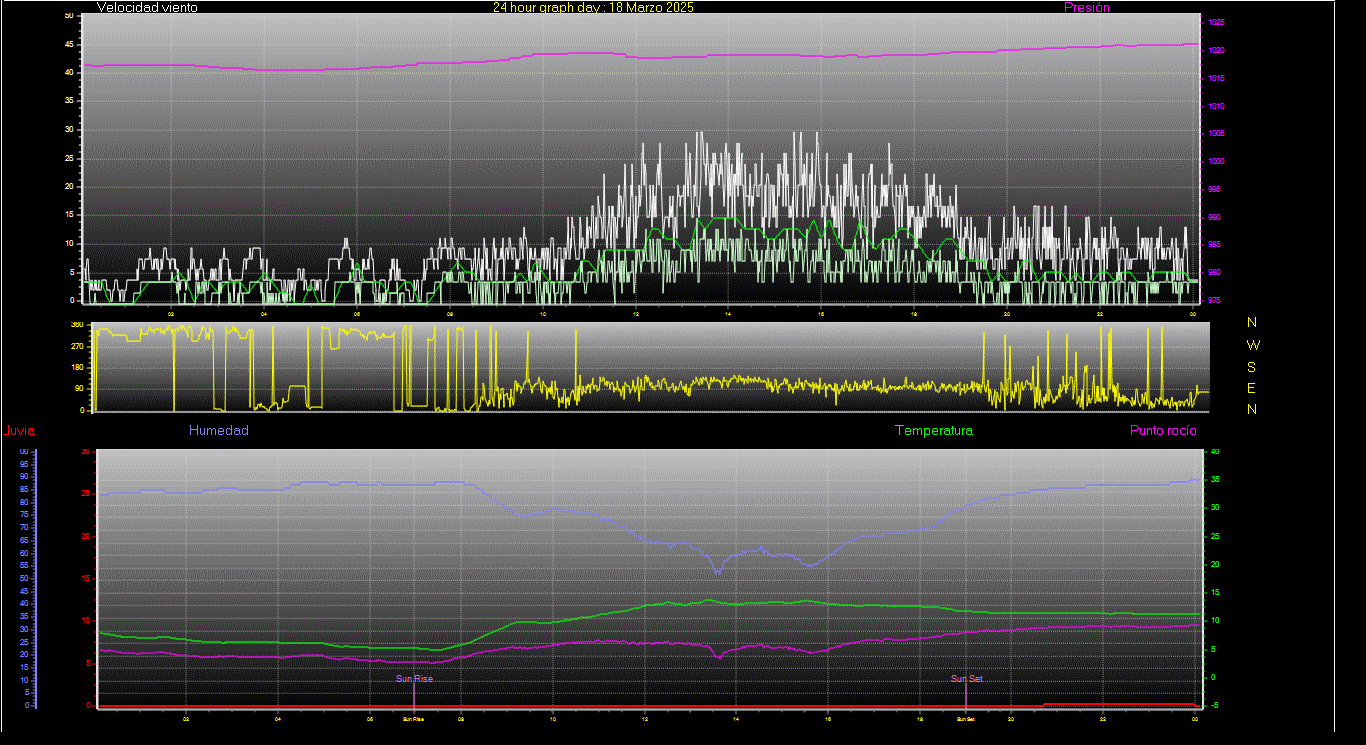Select the red 'lluvia' legend label

pyautogui.click(x=20, y=431)
